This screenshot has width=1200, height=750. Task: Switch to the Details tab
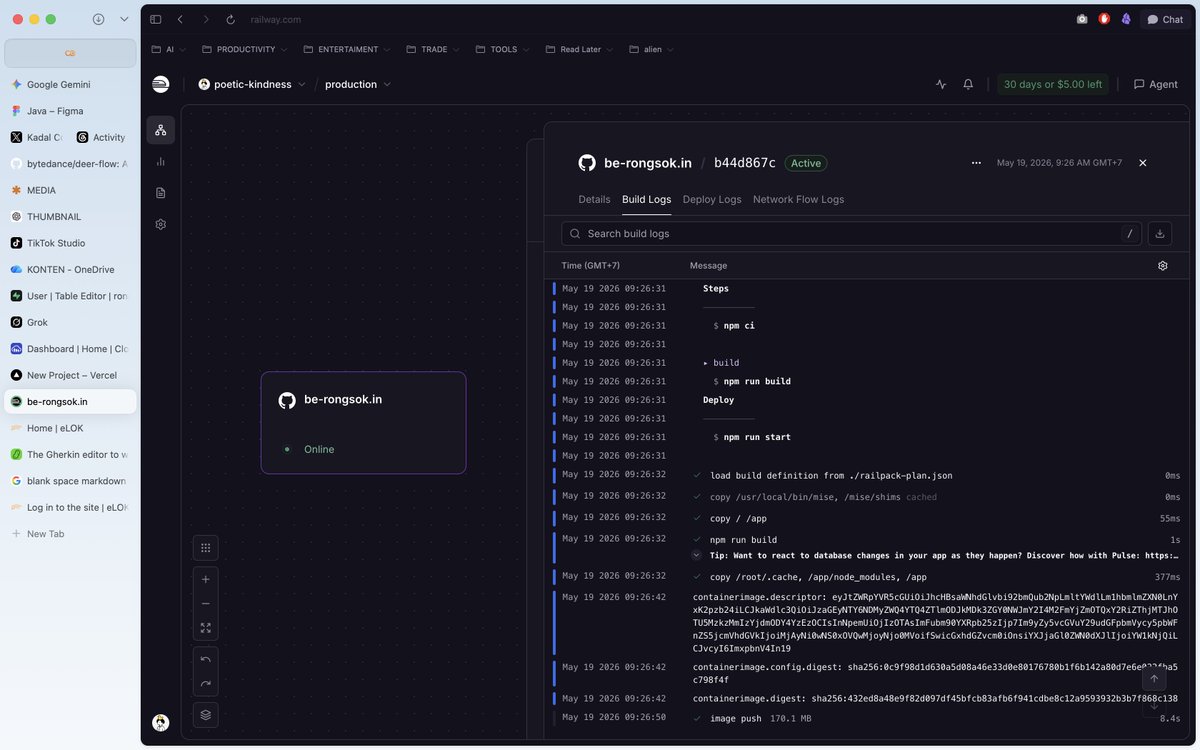[594, 199]
